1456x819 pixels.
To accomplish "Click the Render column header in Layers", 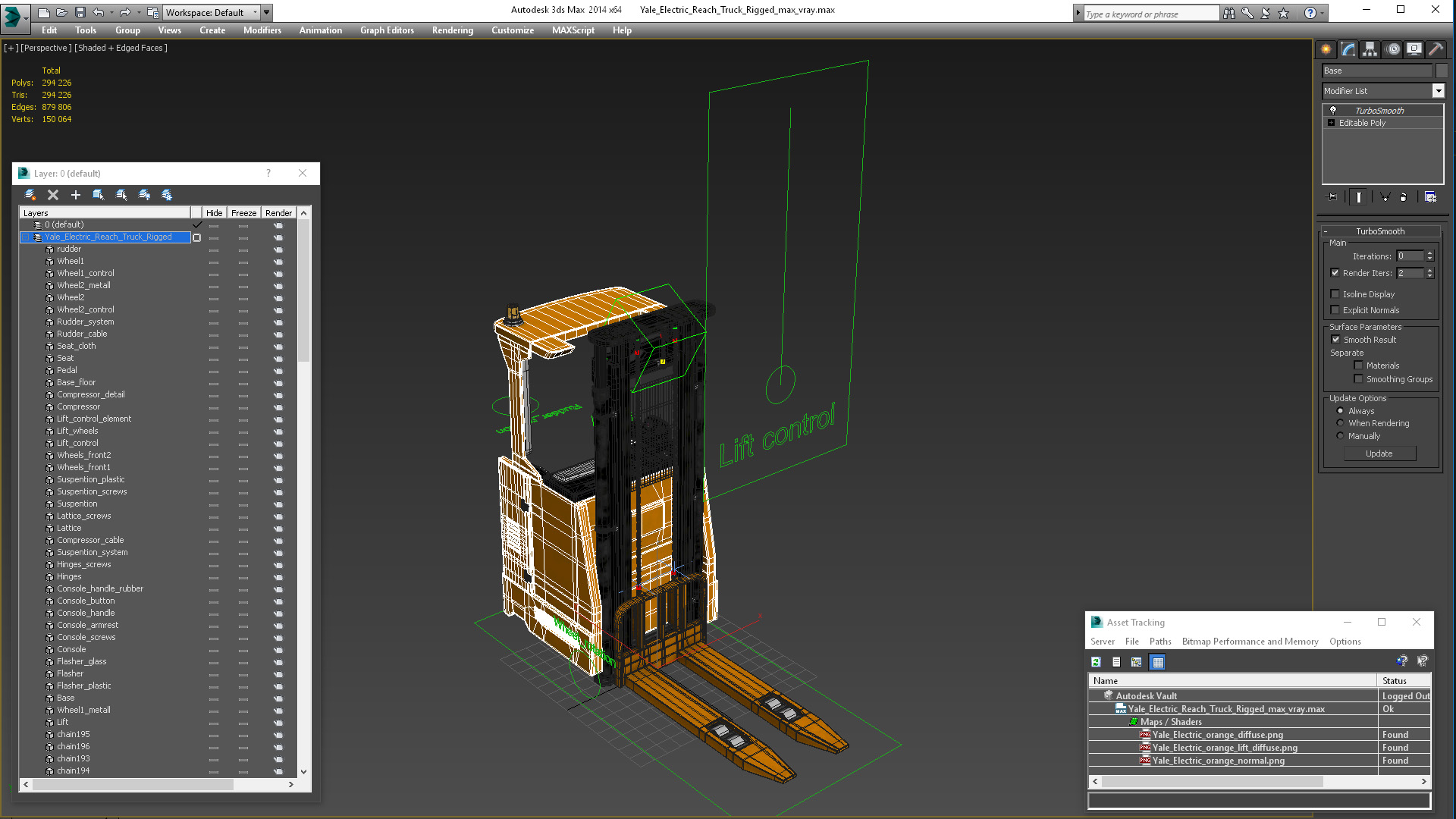I will coord(278,213).
